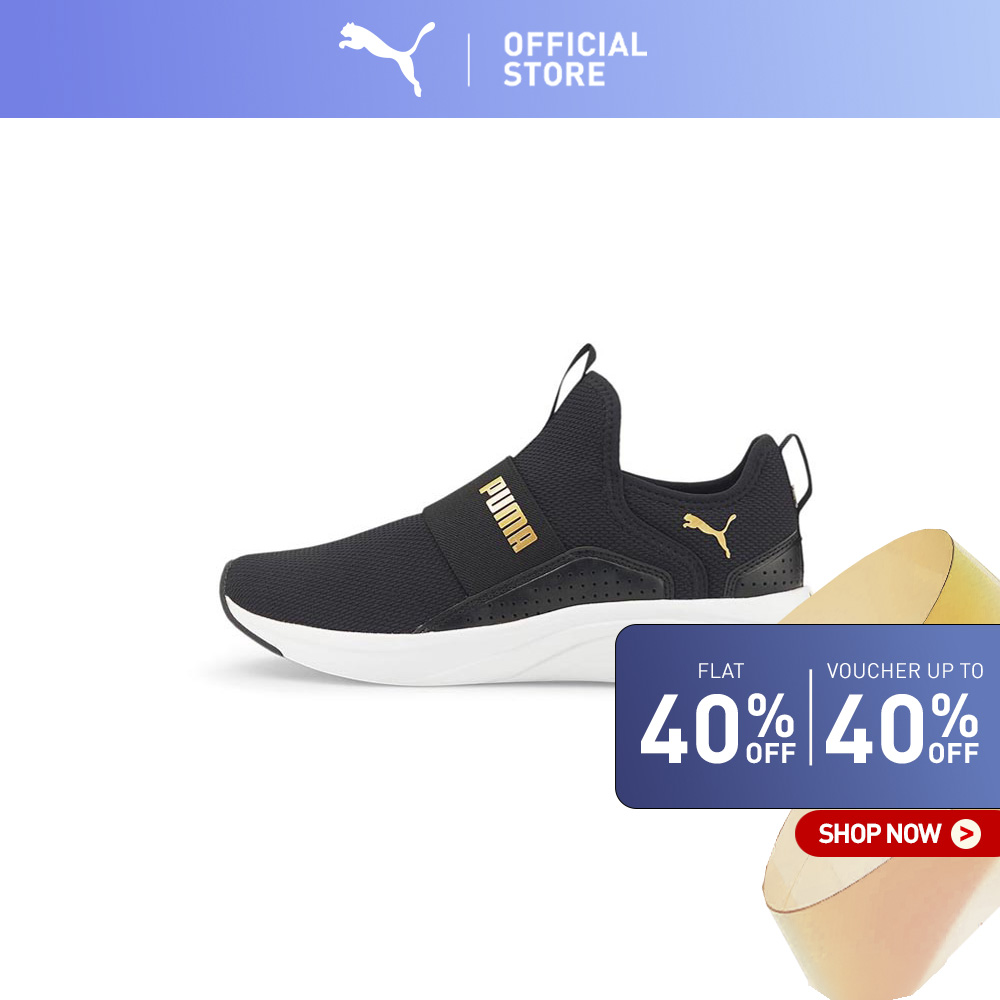The height and width of the screenshot is (1000, 1000).
Task: Click the VOUCHER UP TO 40% OFF offer
Action: (903, 713)
